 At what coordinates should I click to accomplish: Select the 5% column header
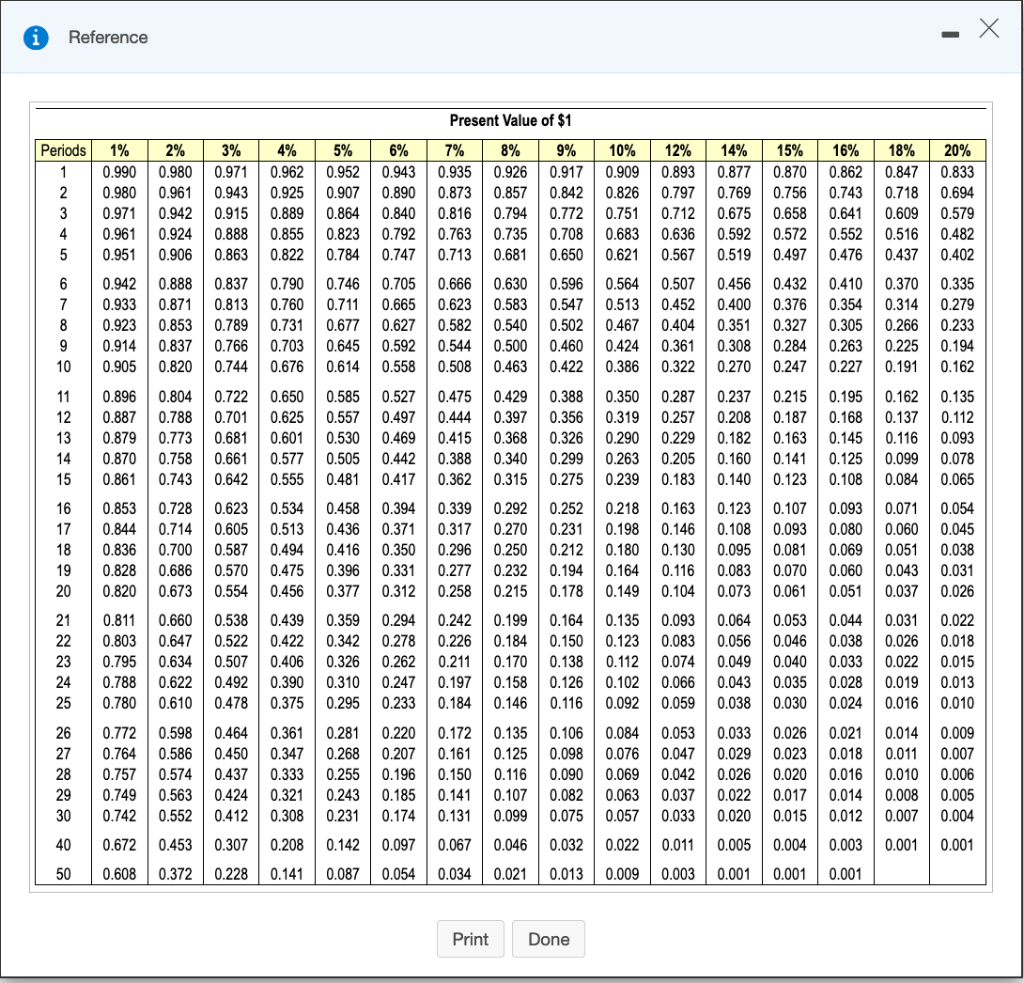point(342,151)
